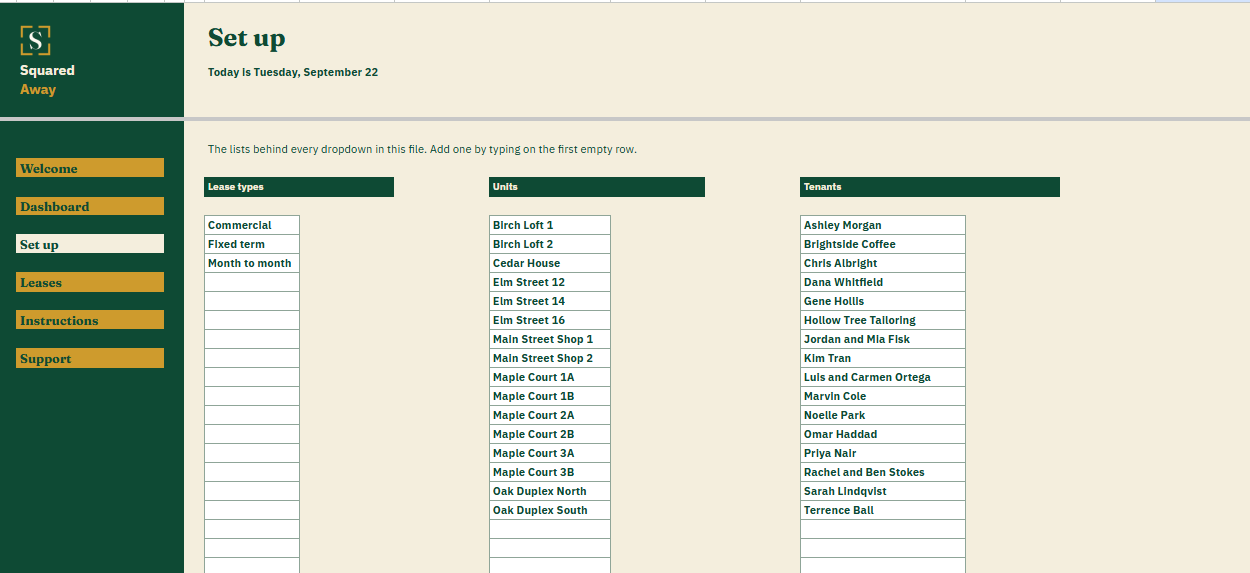
Task: Select tenant Chris Albright
Action: tap(883, 263)
